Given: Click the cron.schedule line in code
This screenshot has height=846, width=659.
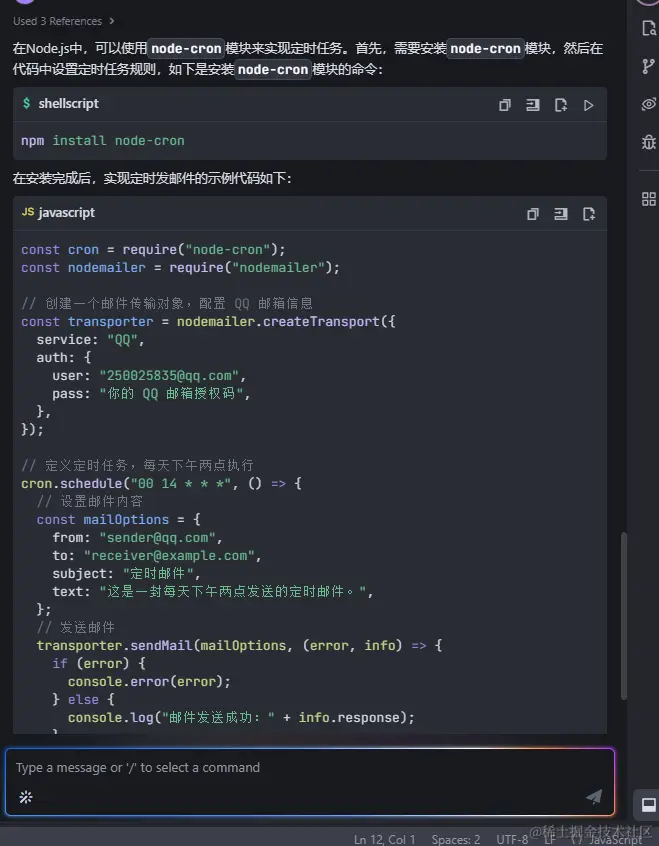Looking at the screenshot, I should pos(161,483).
